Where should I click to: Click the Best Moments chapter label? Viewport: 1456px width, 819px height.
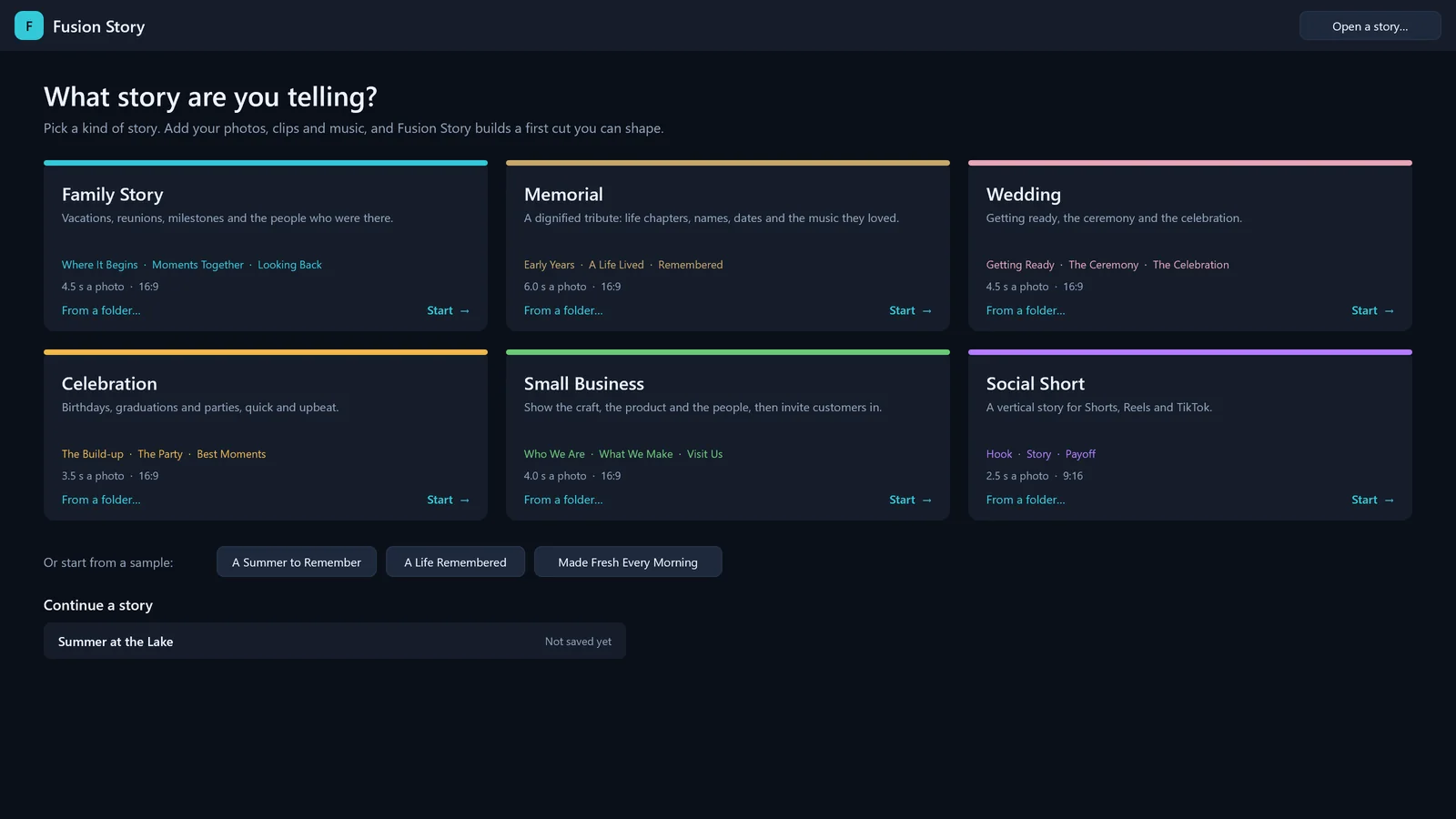[231, 454]
